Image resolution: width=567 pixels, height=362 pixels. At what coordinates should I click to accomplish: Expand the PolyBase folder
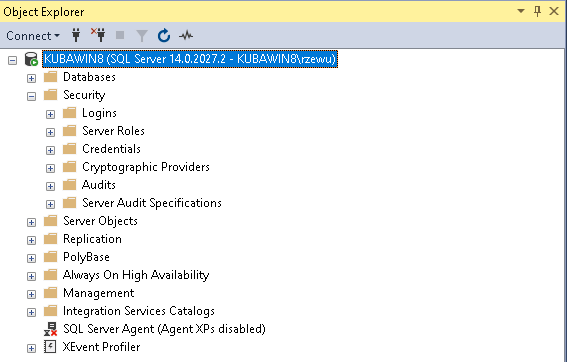(31, 259)
